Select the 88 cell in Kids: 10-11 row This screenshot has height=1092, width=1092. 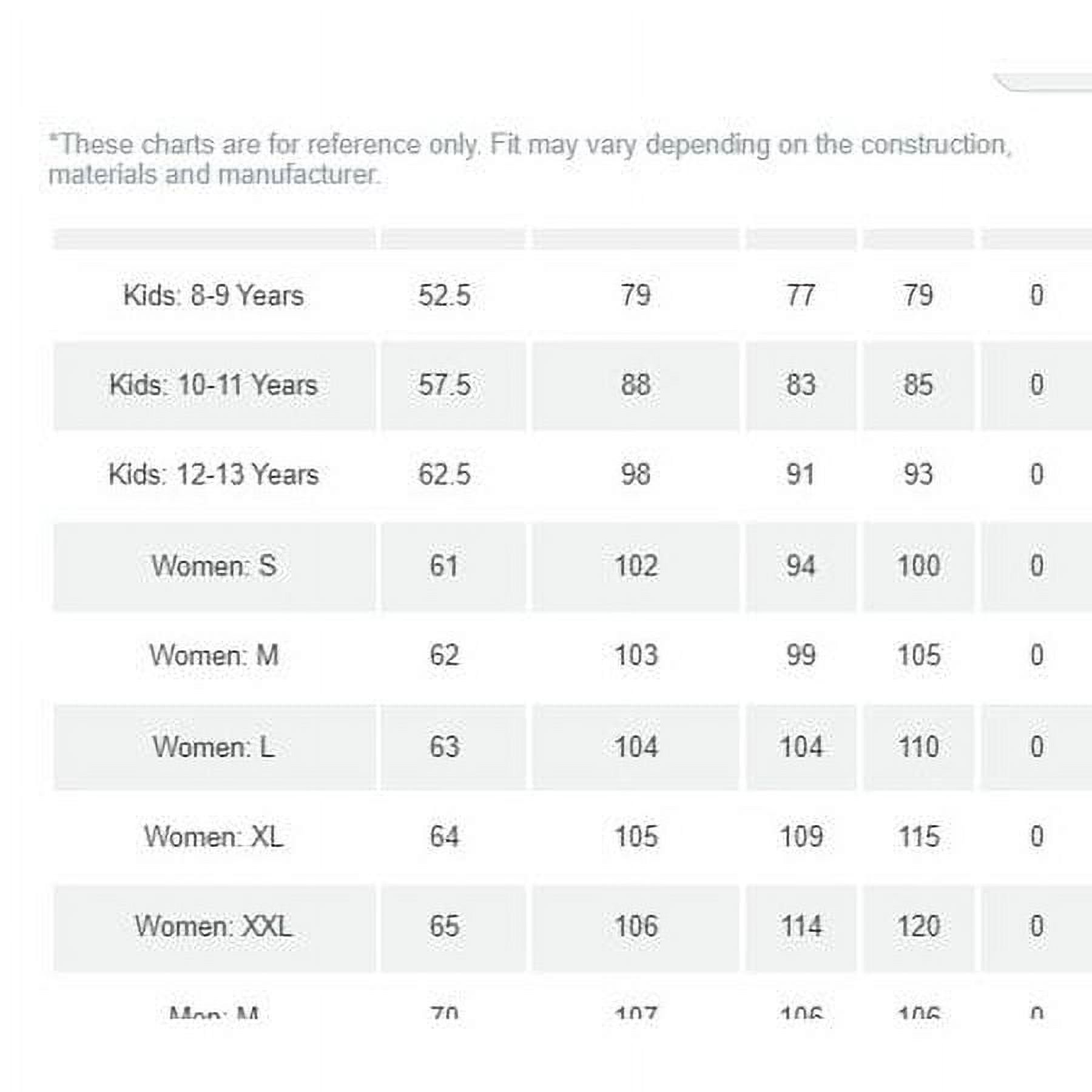click(x=636, y=385)
